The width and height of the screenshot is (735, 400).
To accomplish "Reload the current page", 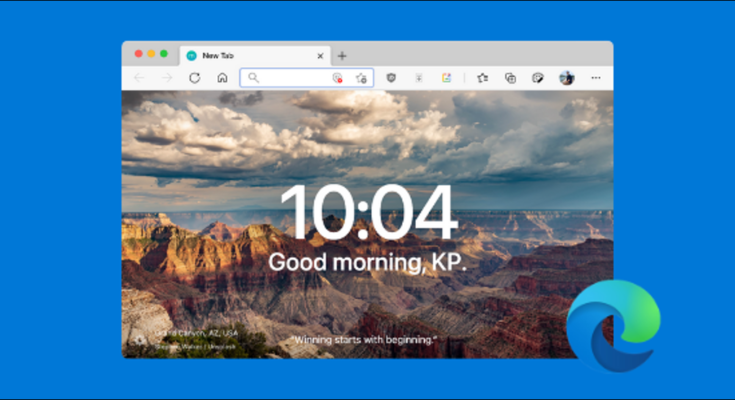I will (x=194, y=77).
